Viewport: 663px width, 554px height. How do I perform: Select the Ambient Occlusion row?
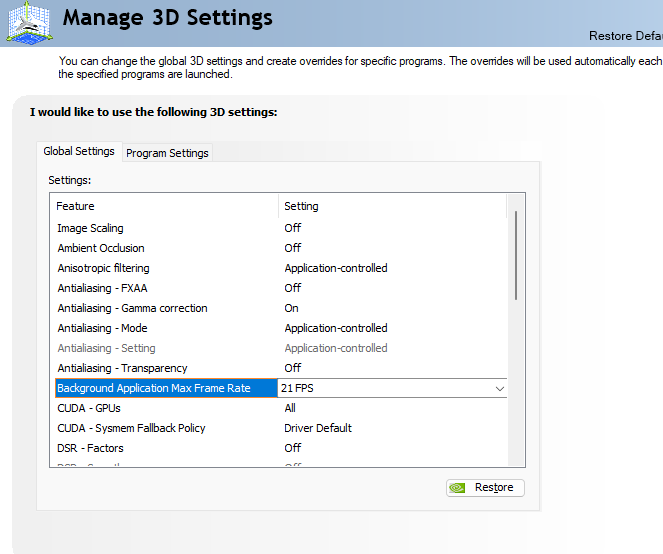[101, 248]
